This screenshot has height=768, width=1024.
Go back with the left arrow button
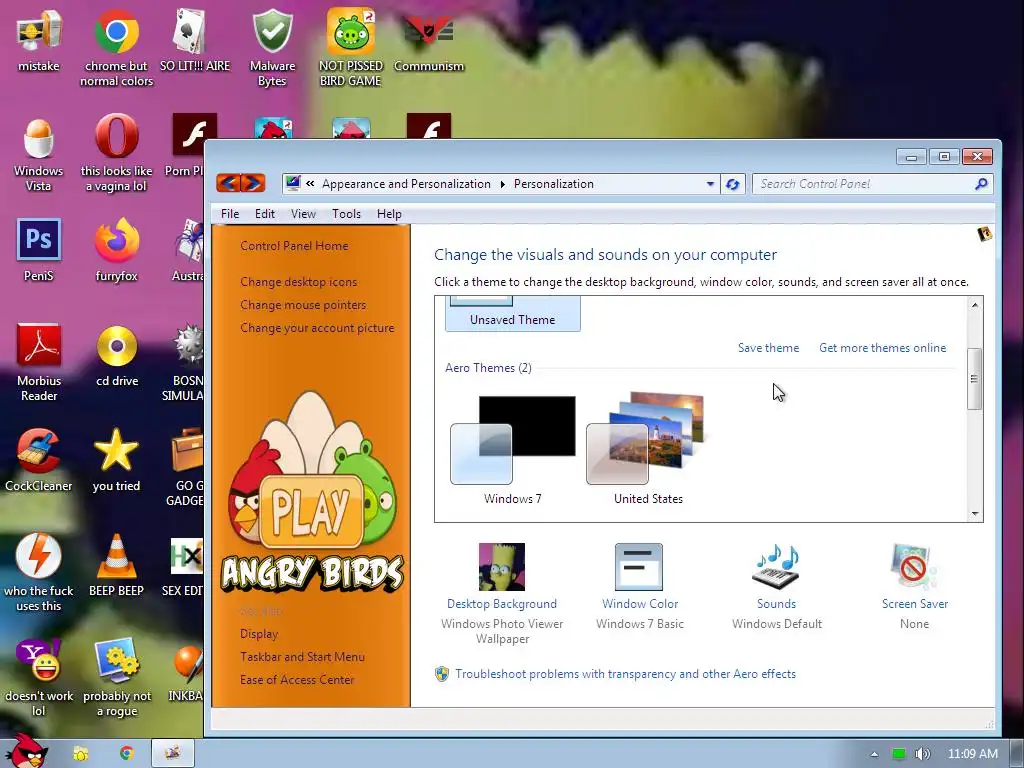228,183
